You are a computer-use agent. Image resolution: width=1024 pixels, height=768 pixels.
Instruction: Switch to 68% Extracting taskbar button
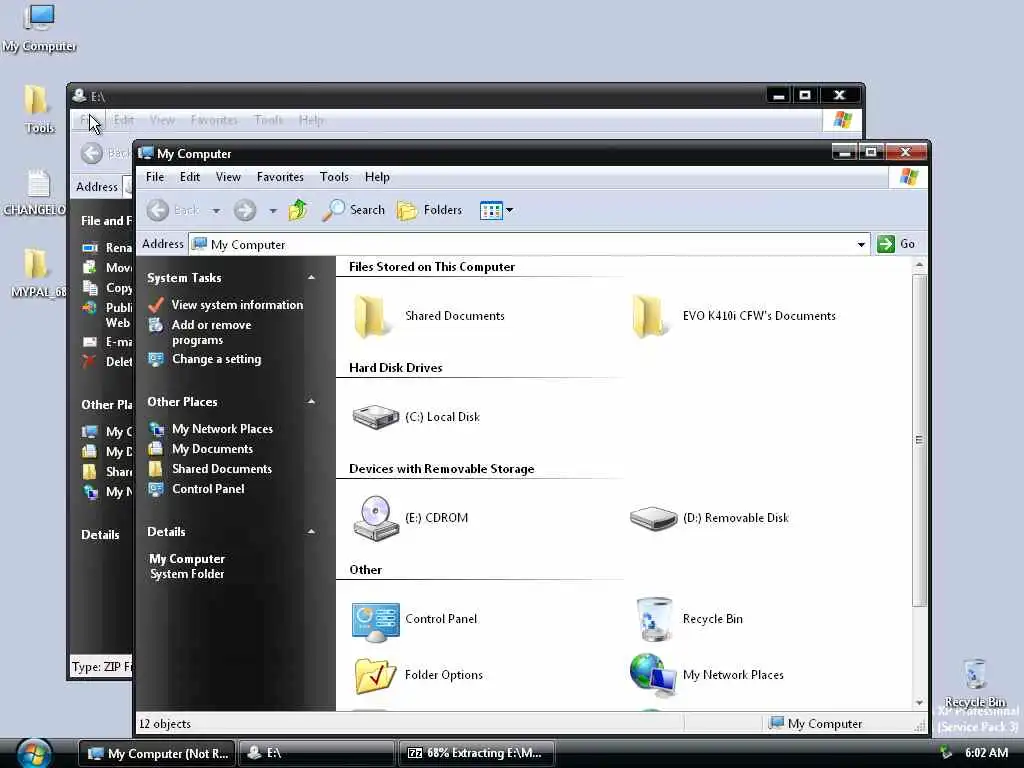pos(476,754)
